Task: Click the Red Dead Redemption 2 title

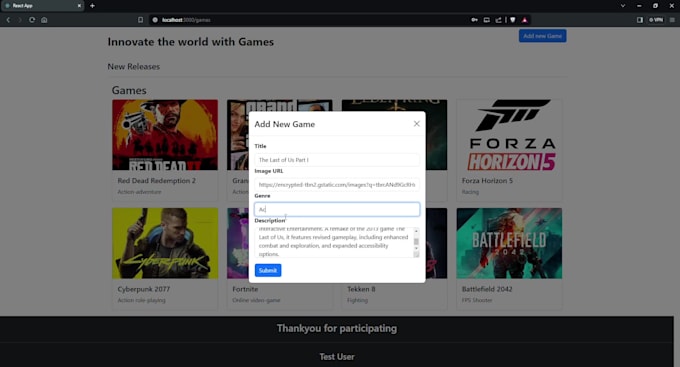Action: (x=157, y=180)
